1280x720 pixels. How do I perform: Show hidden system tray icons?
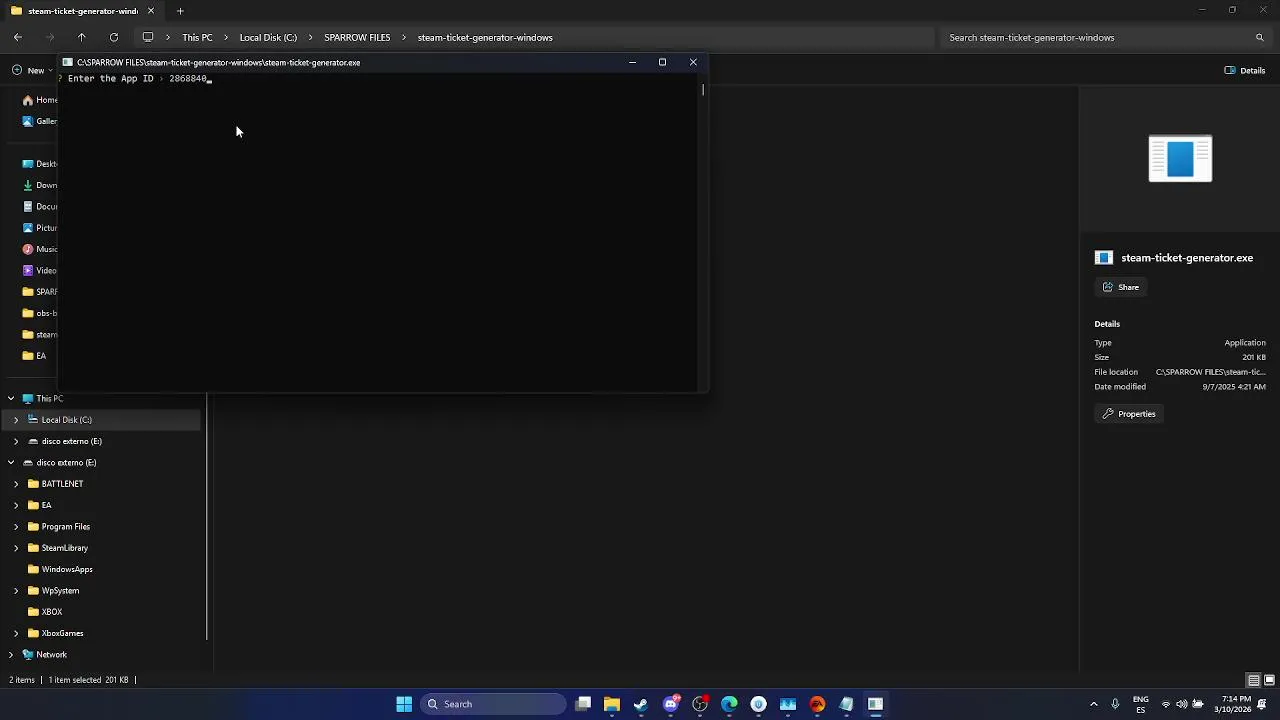click(x=1093, y=704)
